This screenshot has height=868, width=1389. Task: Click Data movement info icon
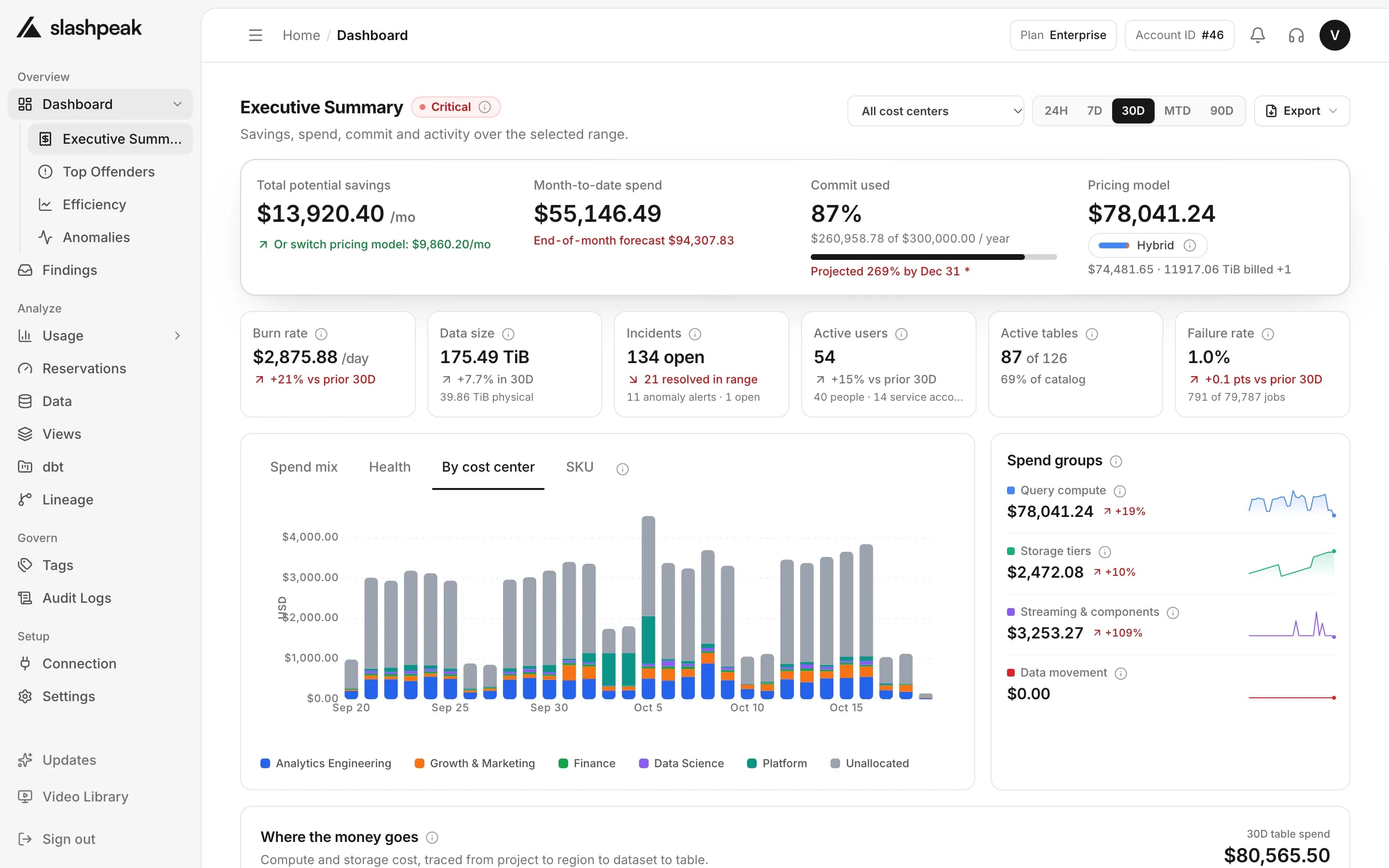point(1121,674)
